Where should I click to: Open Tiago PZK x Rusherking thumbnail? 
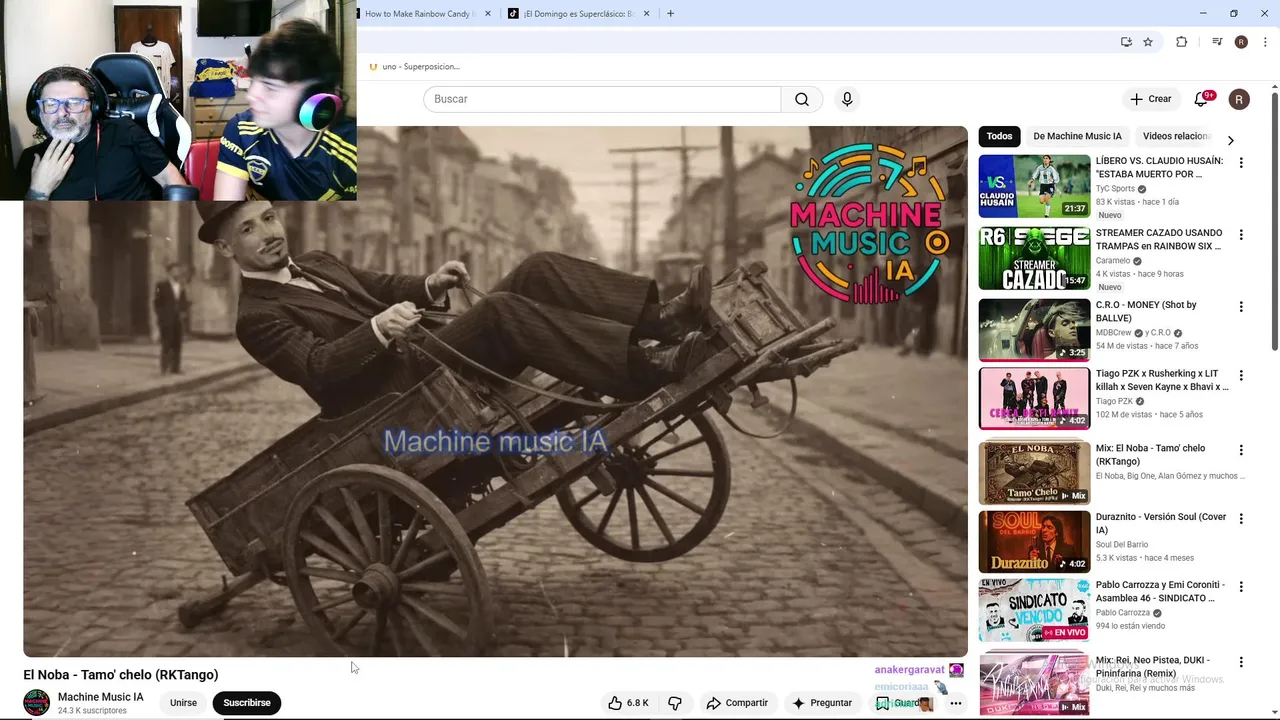pos(1034,399)
